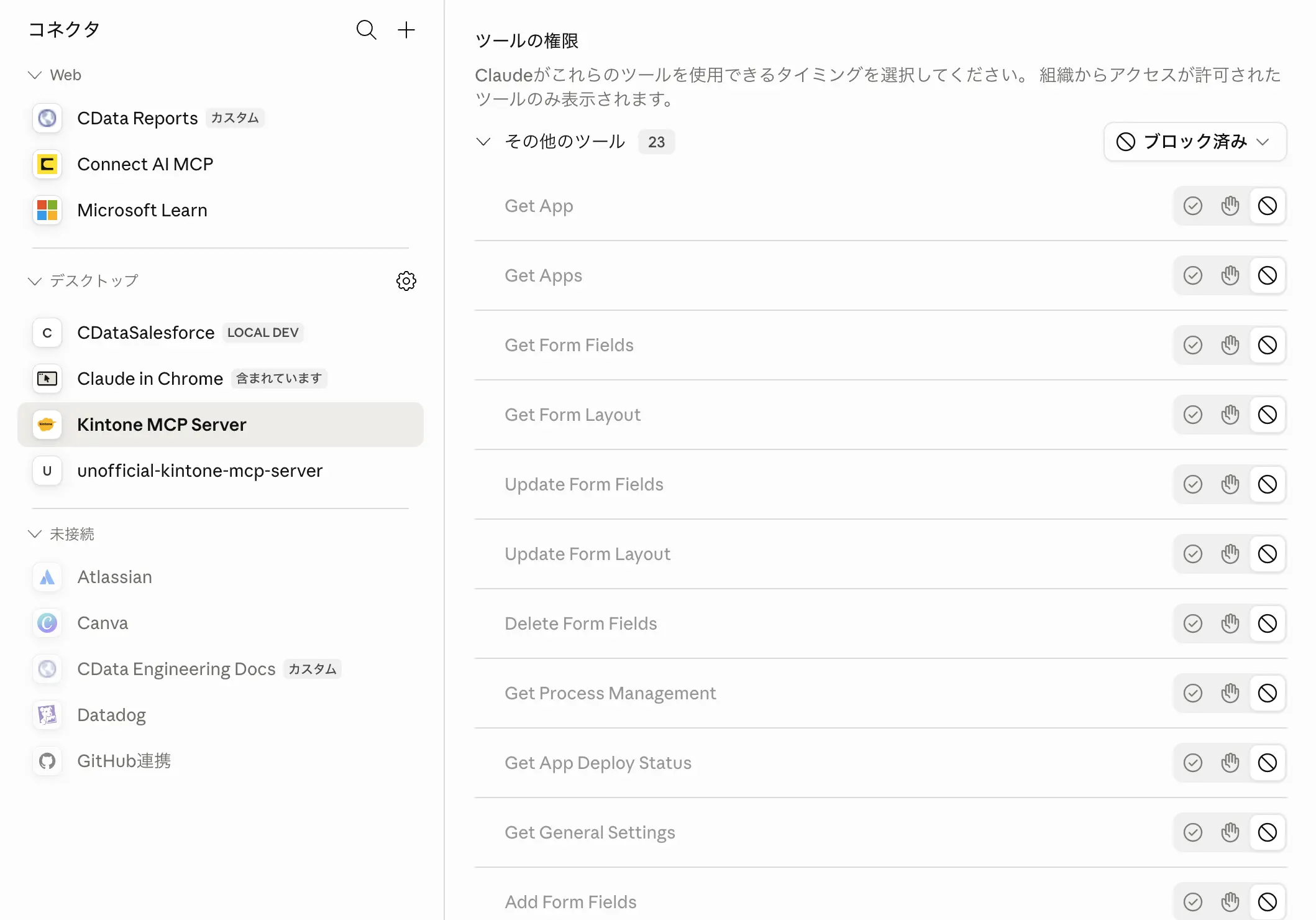Require approval for Get Apps tool
The height and width of the screenshot is (920, 1316).
pyautogui.click(x=1230, y=275)
